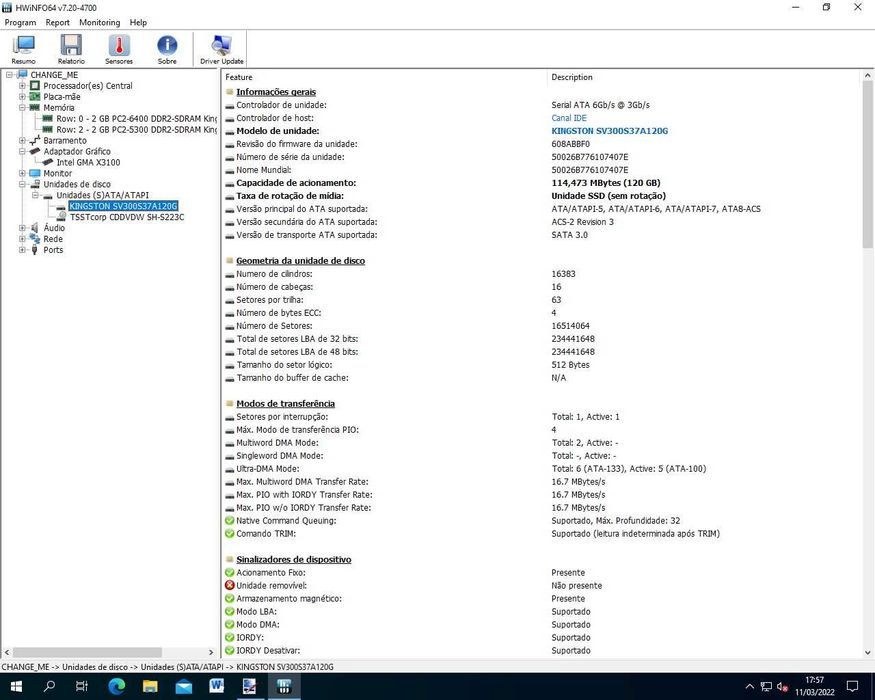875x700 pixels.
Task: Expand the Placa-mãe node
Action: (x=22, y=97)
